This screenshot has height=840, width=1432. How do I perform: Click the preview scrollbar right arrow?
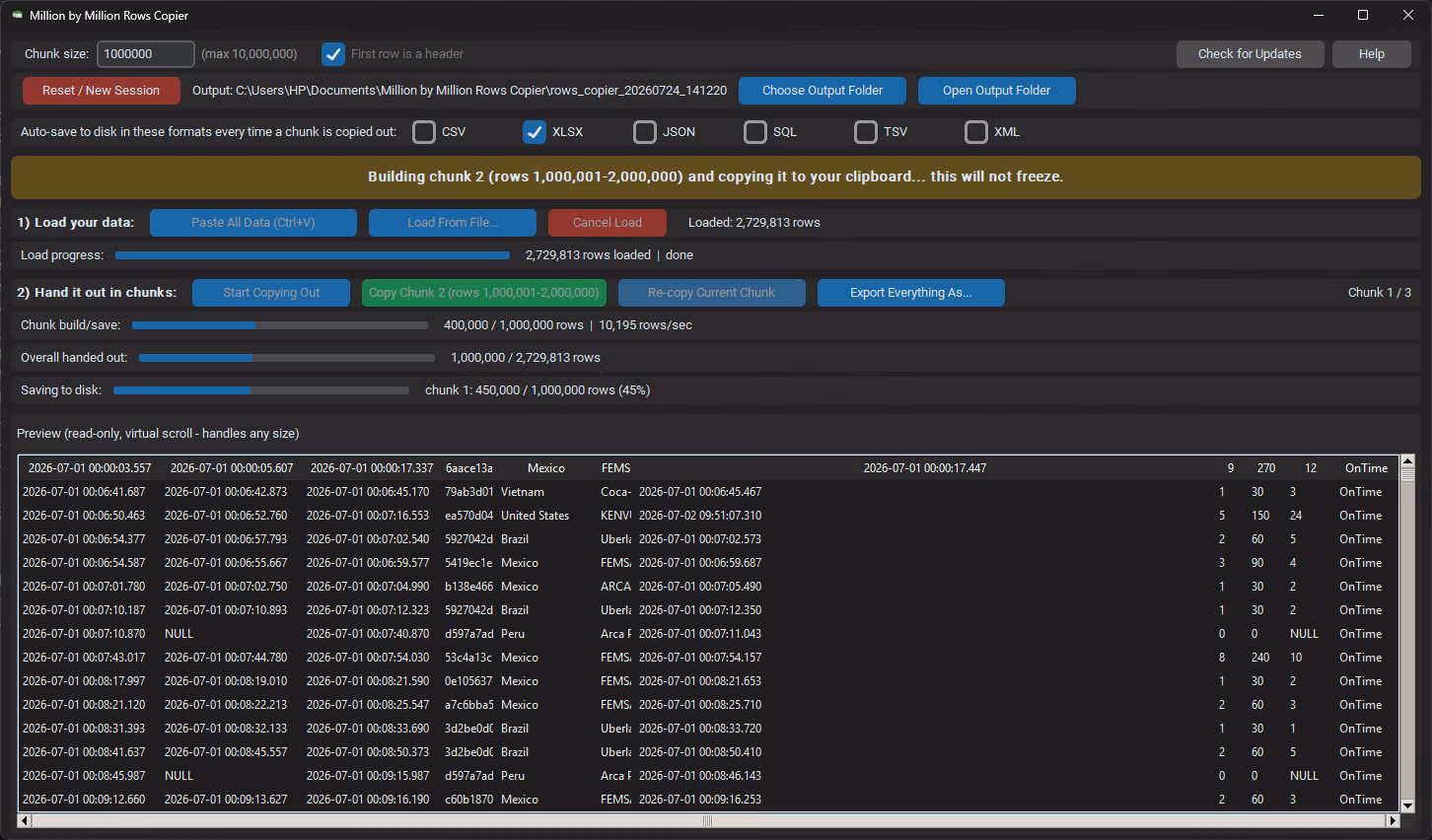(1394, 820)
